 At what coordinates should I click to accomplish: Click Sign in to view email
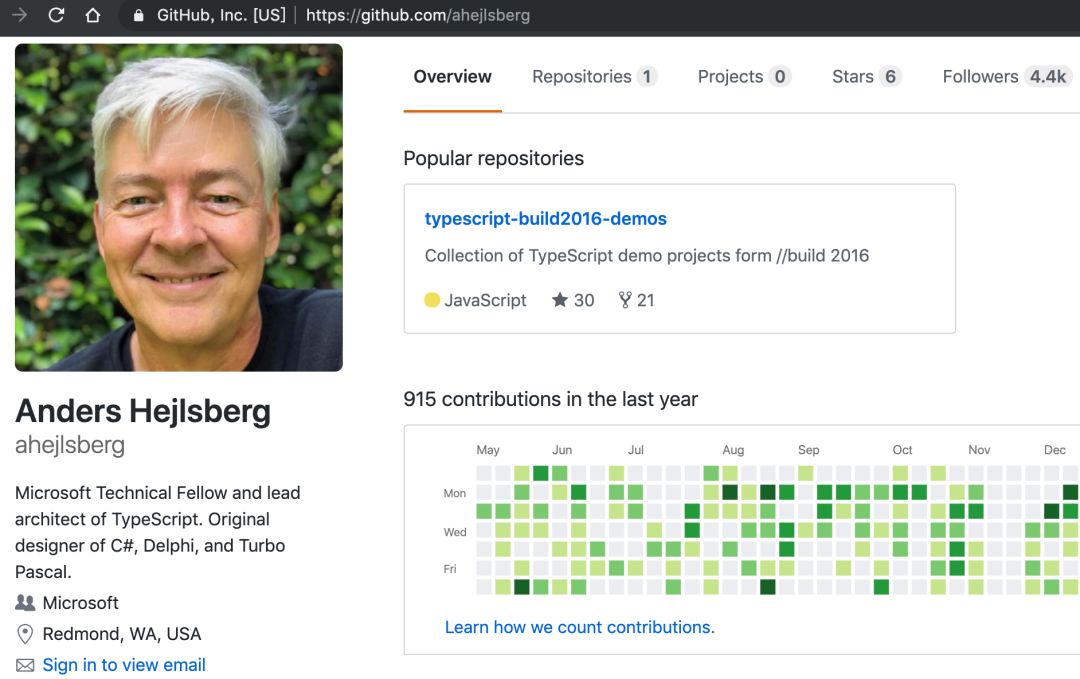click(124, 665)
